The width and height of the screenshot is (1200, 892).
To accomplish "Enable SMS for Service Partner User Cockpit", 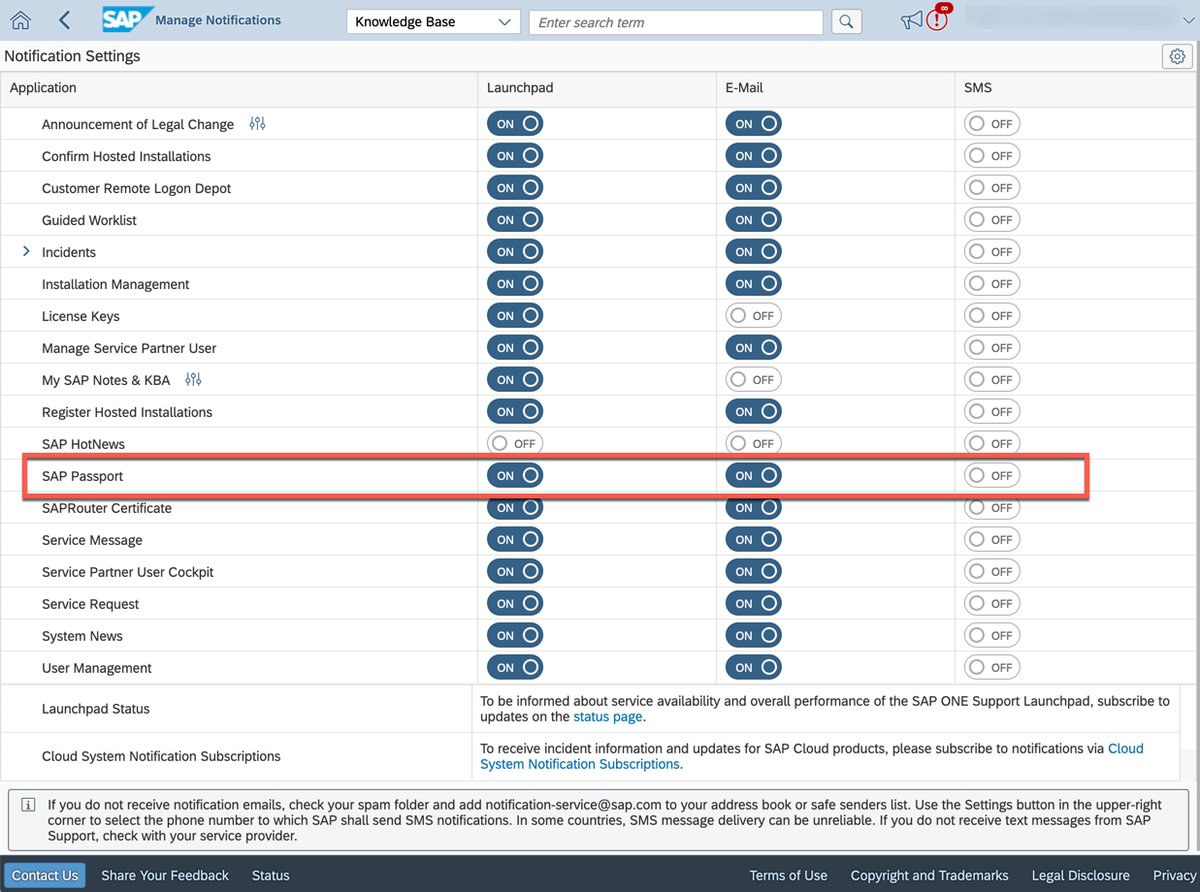I will (x=992, y=572).
